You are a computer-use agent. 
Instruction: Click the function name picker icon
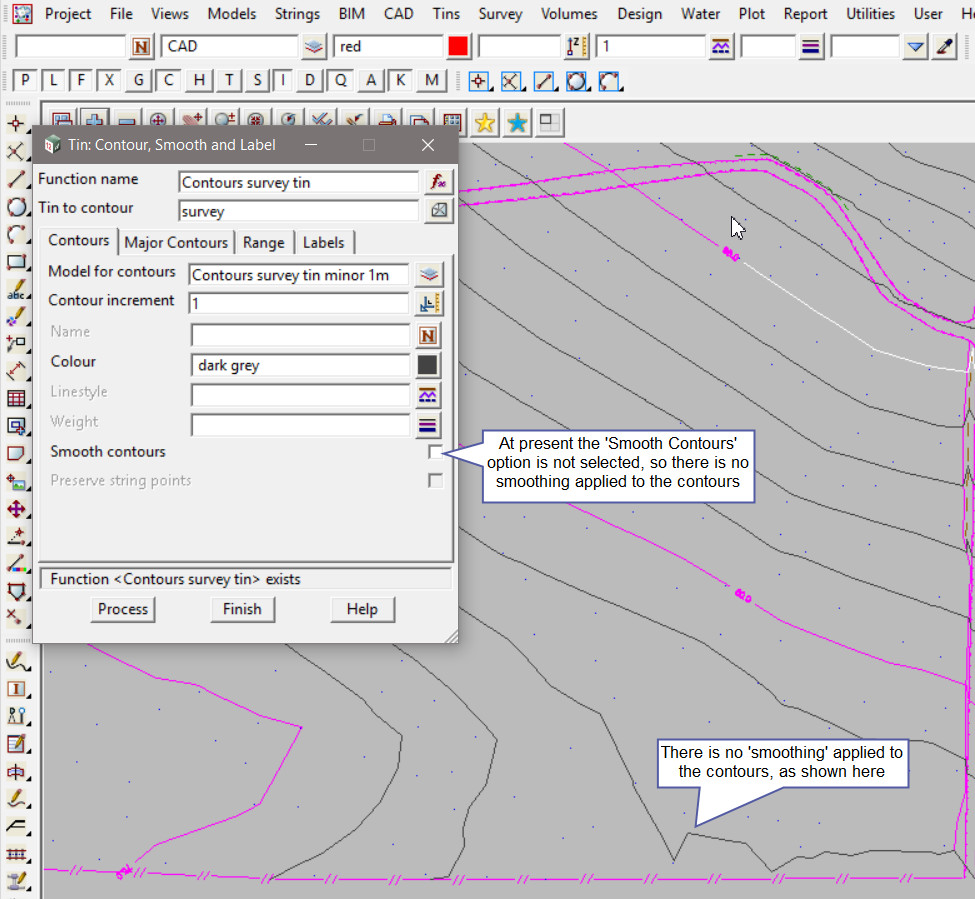click(437, 182)
